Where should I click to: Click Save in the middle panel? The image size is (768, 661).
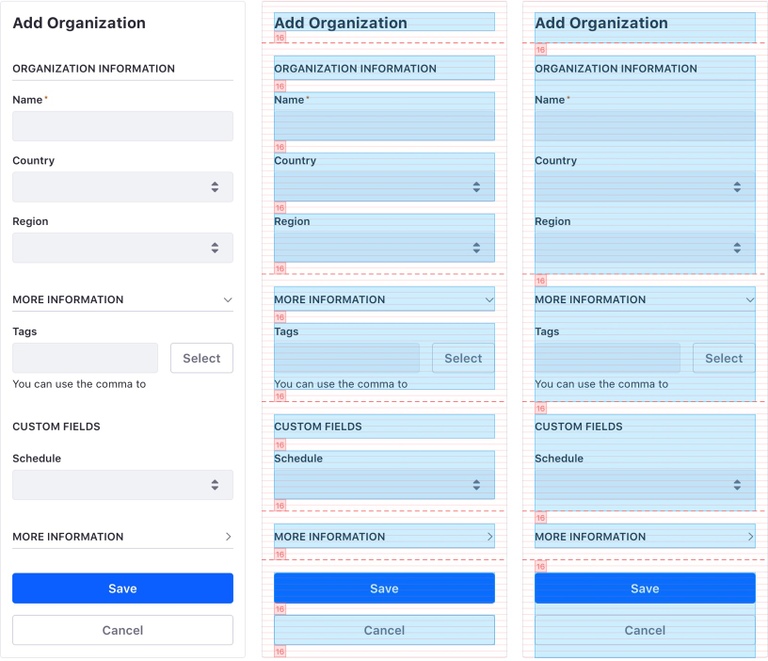[384, 588]
